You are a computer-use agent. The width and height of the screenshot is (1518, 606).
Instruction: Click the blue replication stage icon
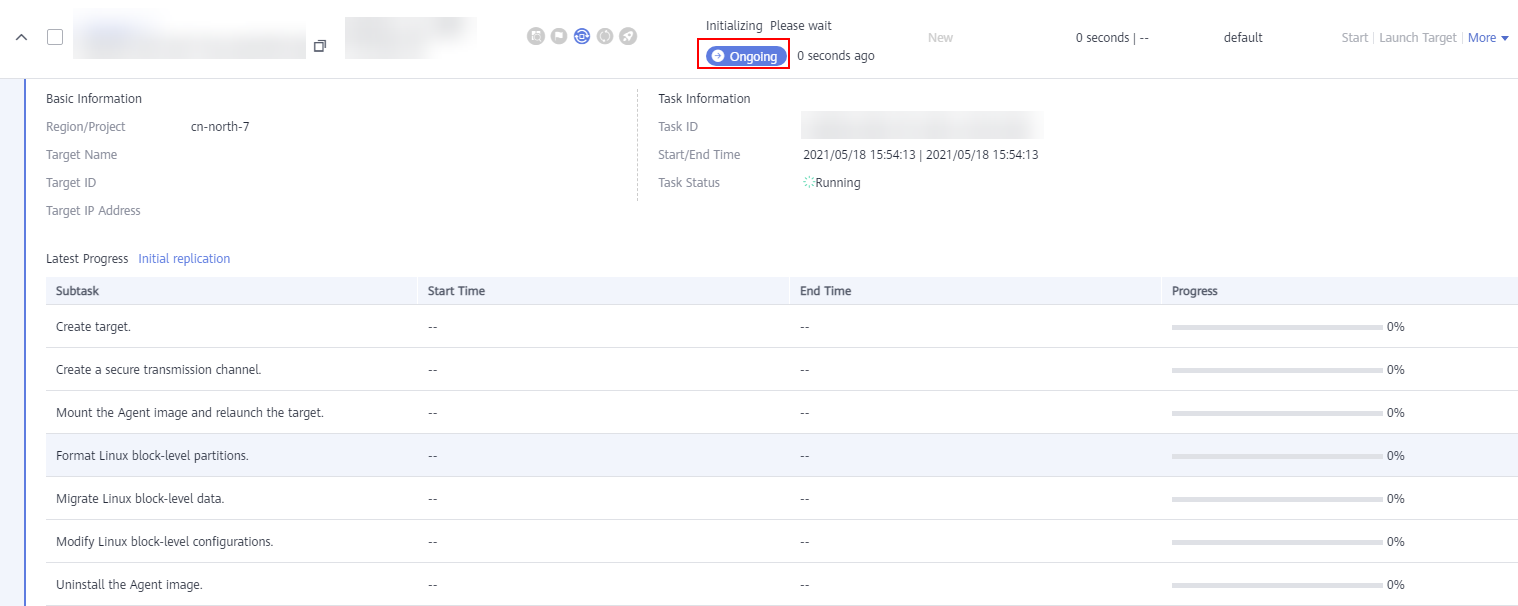(582, 37)
